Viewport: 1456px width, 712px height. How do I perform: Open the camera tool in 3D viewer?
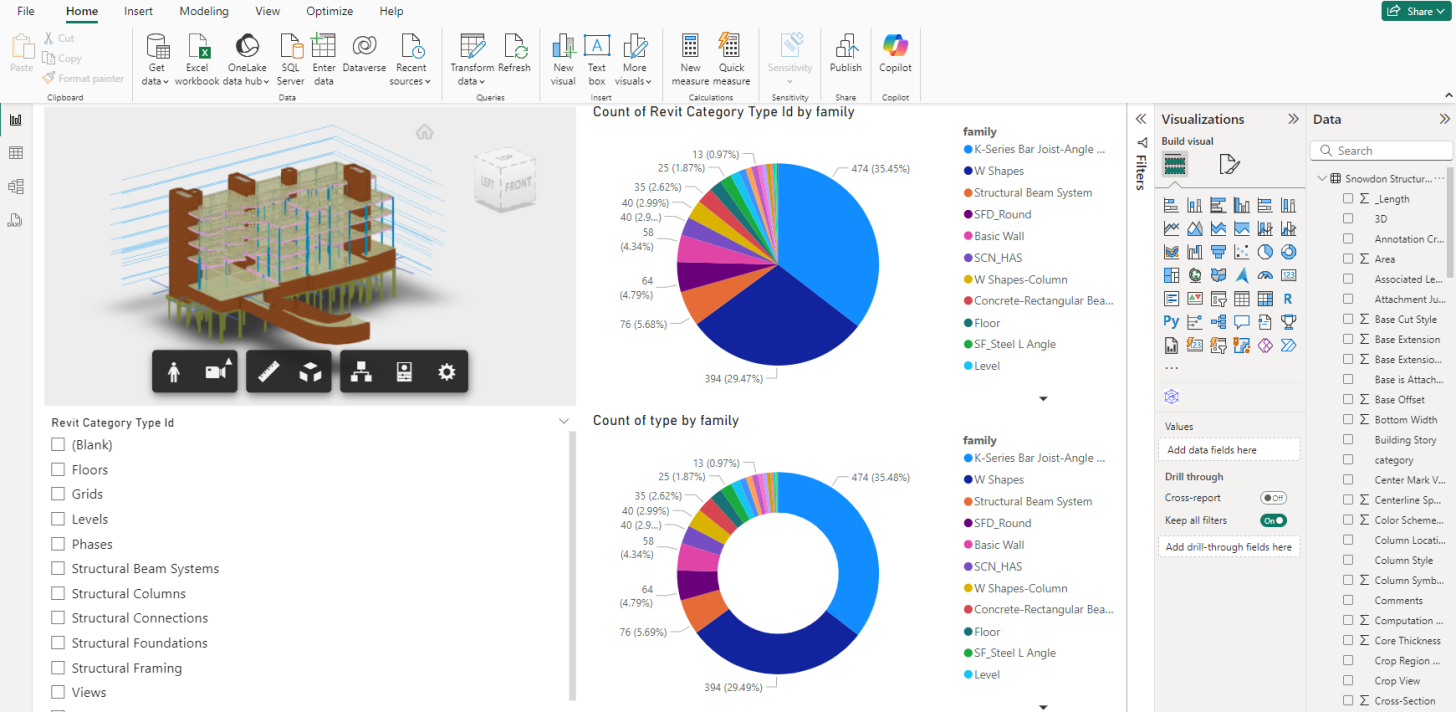[x=218, y=372]
